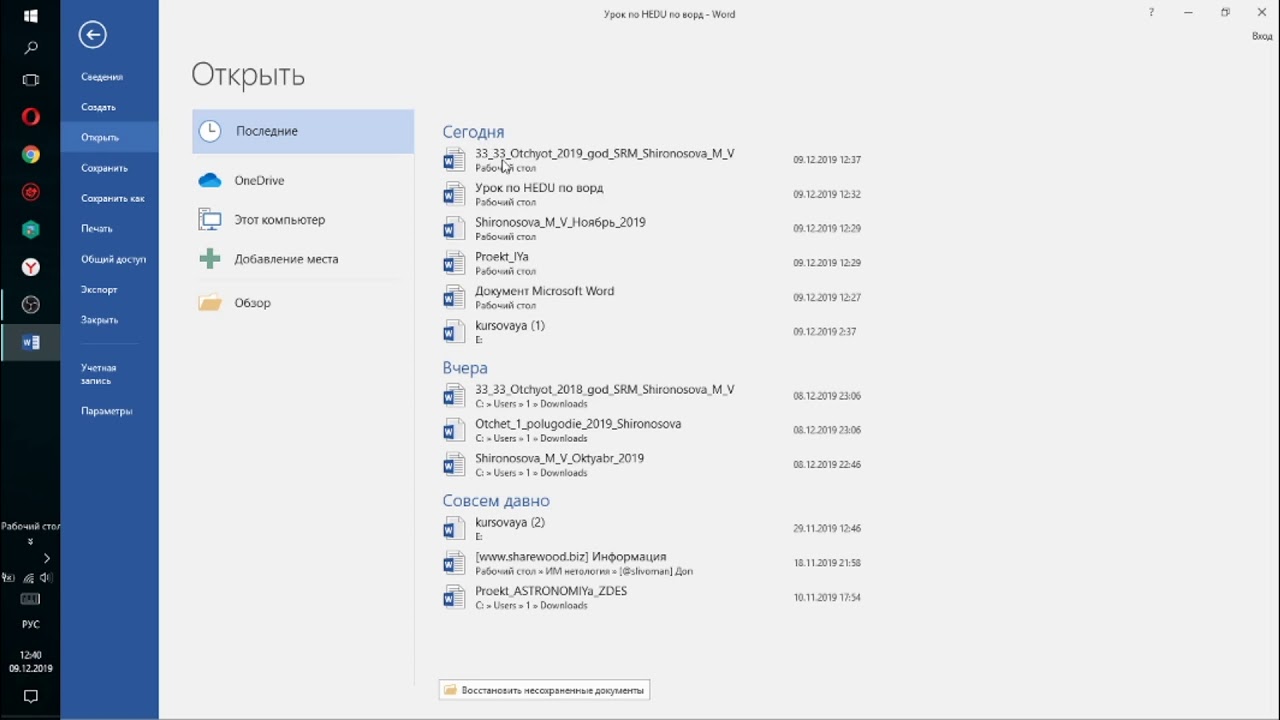
Task: Click Word icon beside Shironosova_M_V_Ноябрь_2019
Action: tap(454, 228)
